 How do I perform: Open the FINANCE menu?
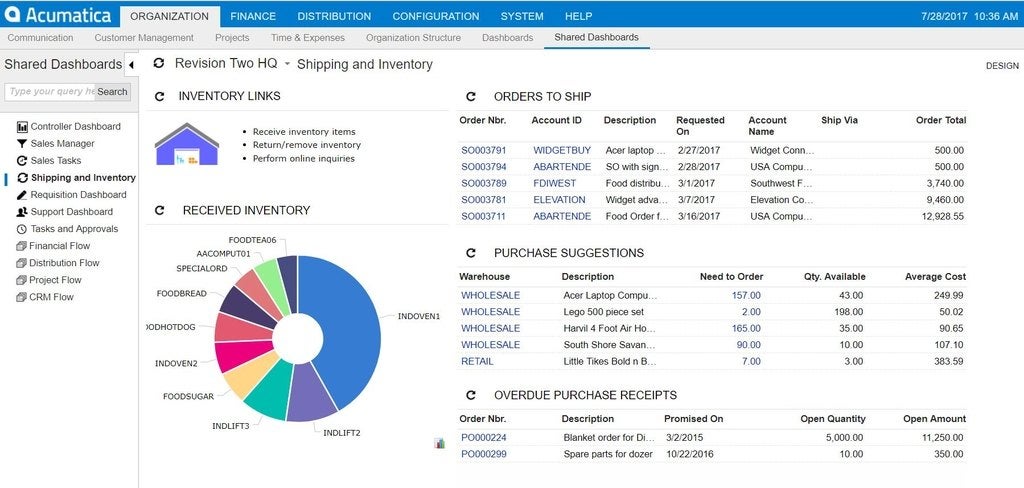pyautogui.click(x=253, y=16)
